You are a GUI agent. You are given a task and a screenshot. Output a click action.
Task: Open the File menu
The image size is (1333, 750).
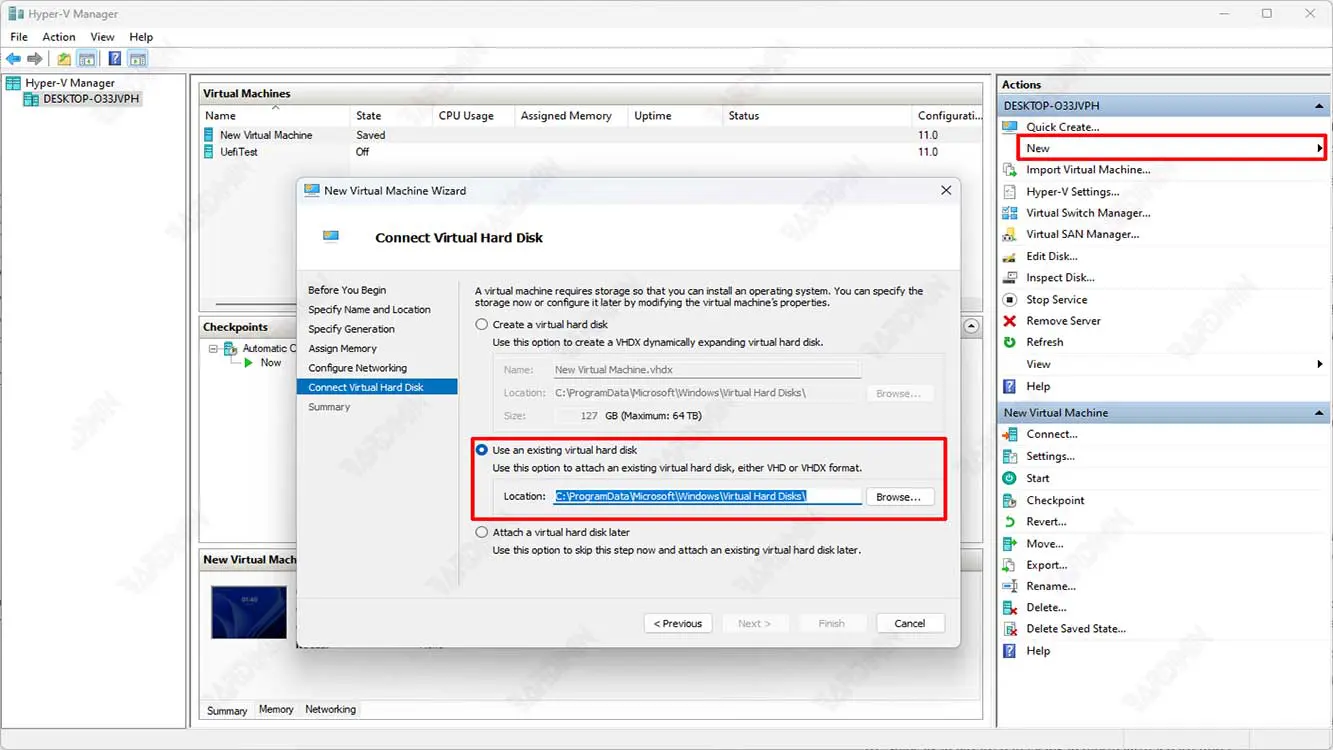pos(19,37)
